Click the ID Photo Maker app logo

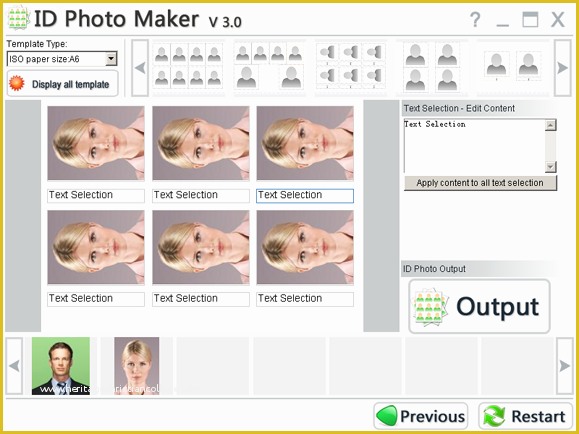pyautogui.click(x=18, y=18)
